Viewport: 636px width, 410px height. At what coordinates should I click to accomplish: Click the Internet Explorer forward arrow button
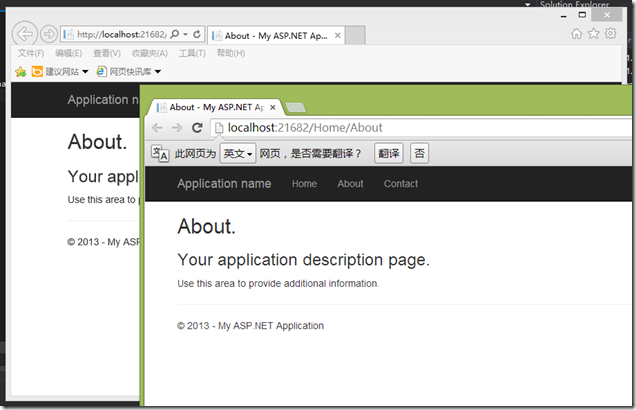(49, 35)
